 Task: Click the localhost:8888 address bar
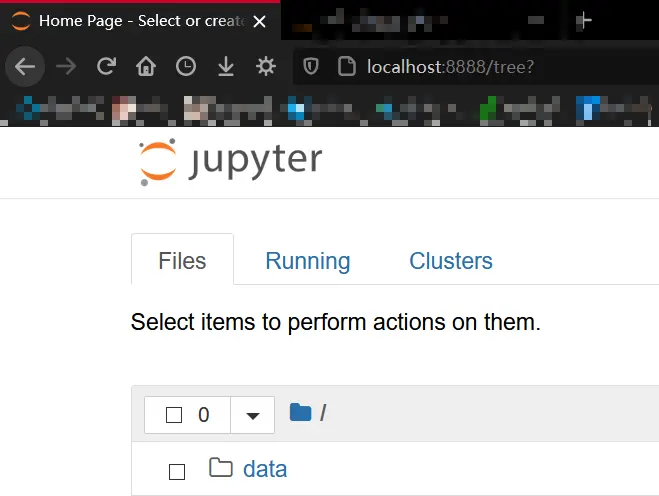pyautogui.click(x=450, y=67)
